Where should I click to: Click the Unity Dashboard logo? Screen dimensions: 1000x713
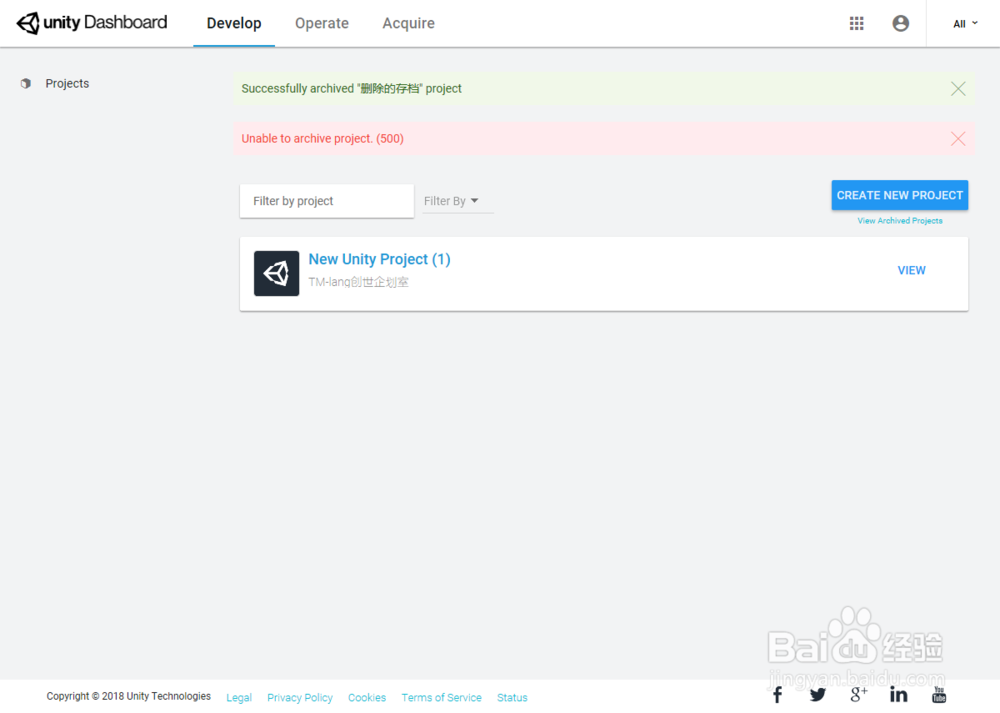click(x=92, y=23)
